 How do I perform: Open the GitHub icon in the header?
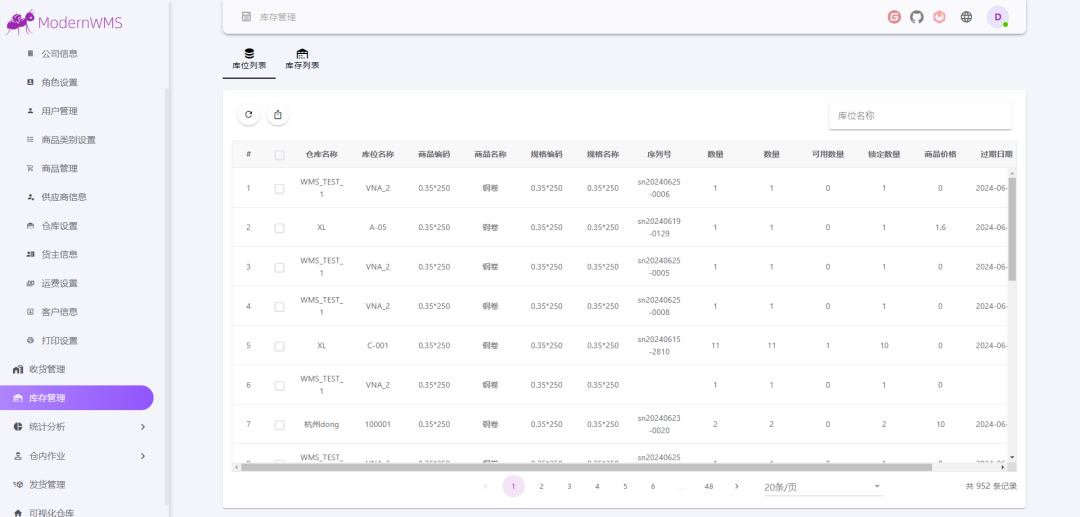(x=917, y=17)
